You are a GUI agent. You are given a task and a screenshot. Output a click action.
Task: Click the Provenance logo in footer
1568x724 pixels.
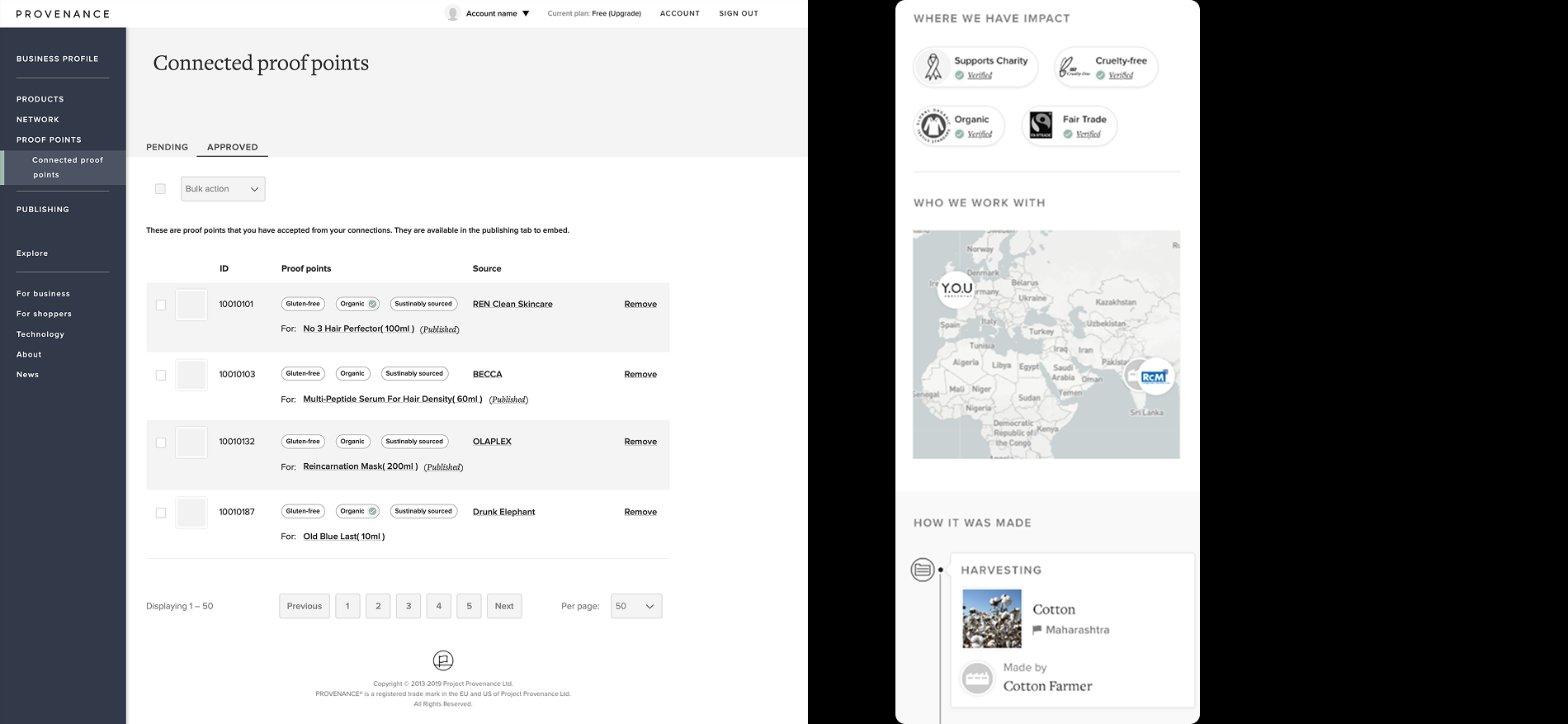443,660
